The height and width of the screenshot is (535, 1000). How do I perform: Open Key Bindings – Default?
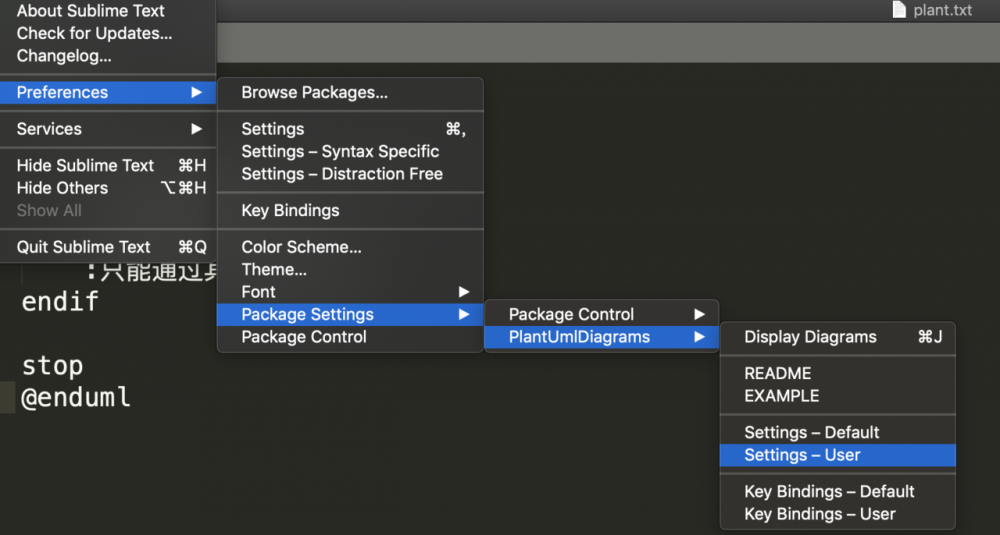click(829, 491)
